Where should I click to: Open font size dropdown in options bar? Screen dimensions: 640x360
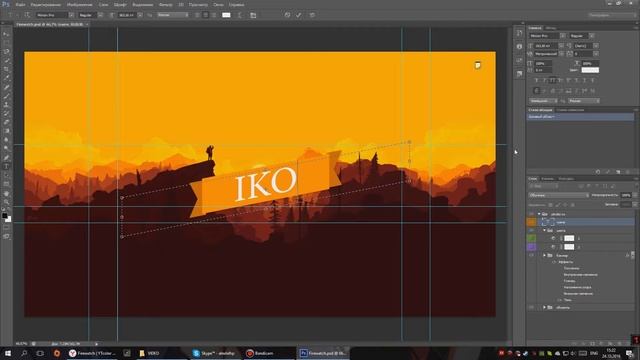point(140,15)
